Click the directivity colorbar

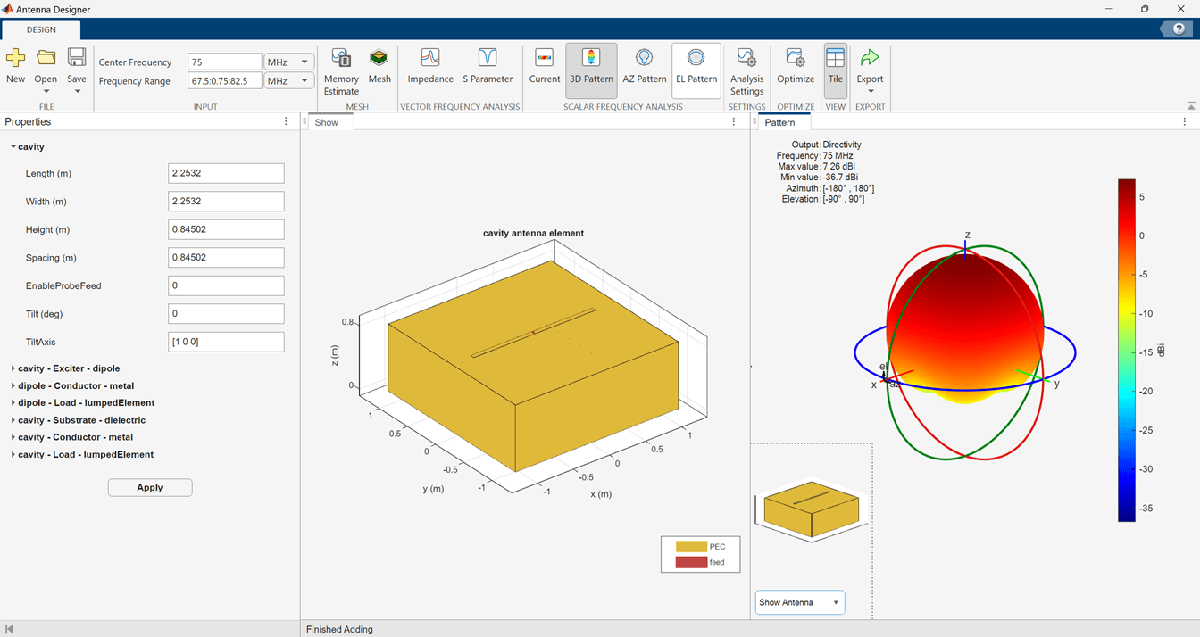coord(1127,350)
